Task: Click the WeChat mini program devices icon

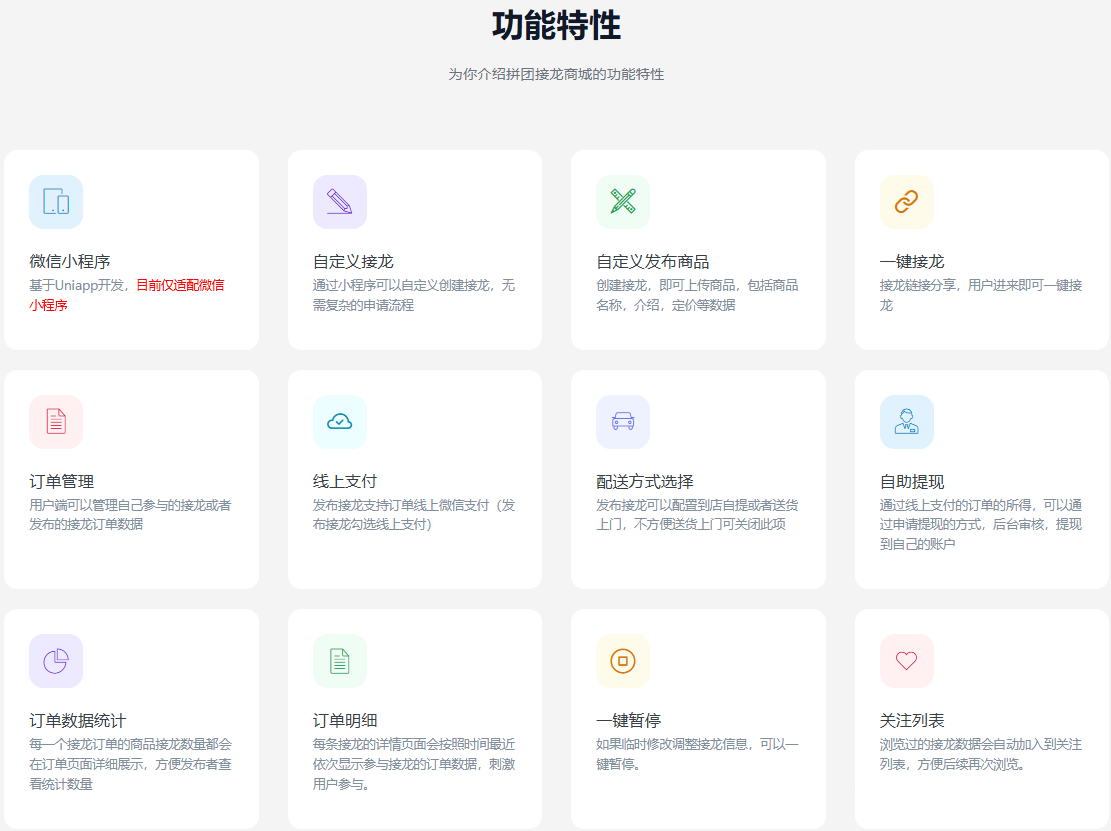Action: point(56,202)
